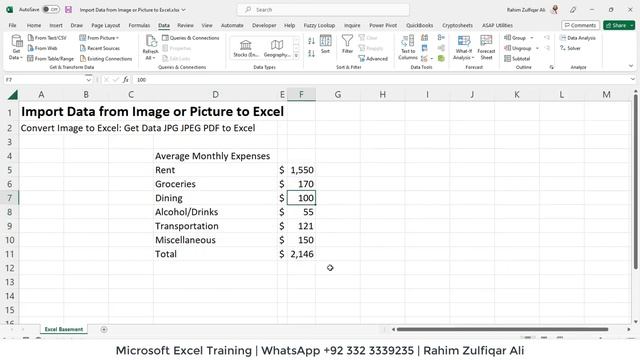This screenshot has height=360, width=640.
Task: Open Recent Sources
Action: coord(100,48)
